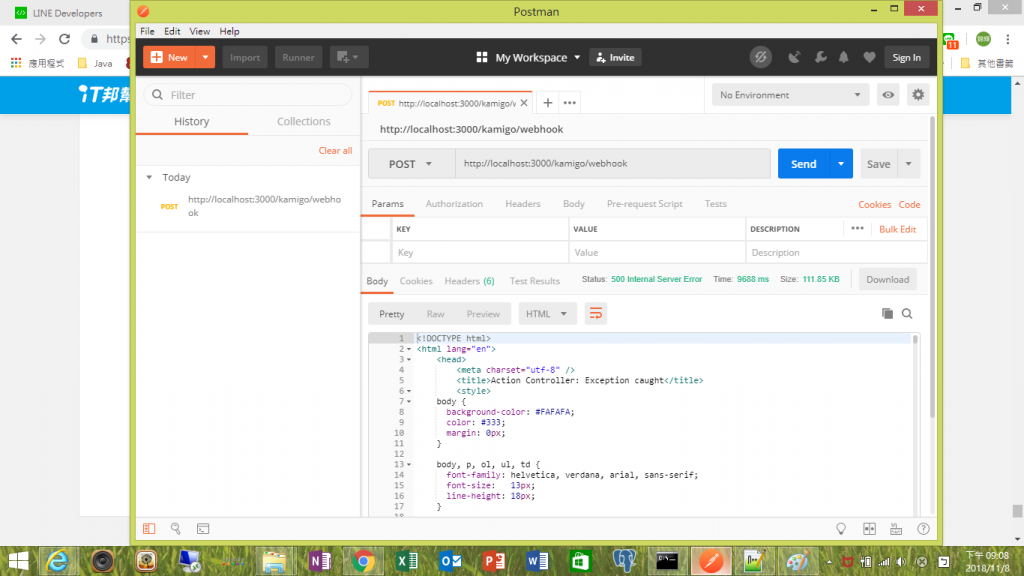
Task: Open the Send button dropdown arrow
Action: coord(841,164)
